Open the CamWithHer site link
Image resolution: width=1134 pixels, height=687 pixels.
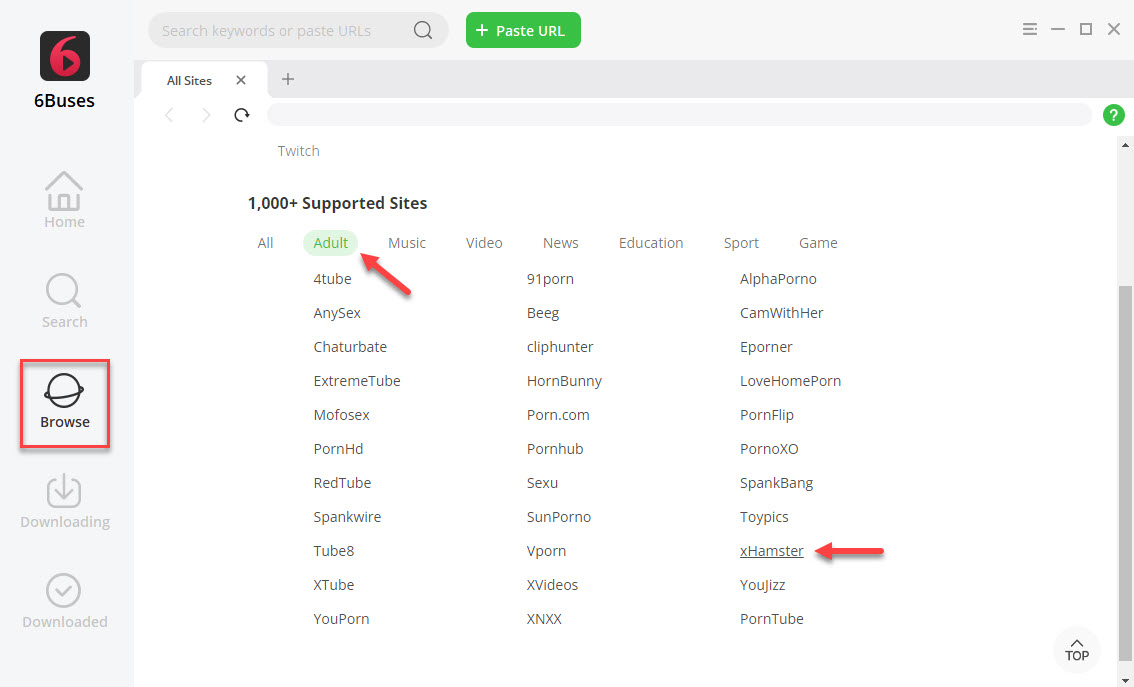781,313
